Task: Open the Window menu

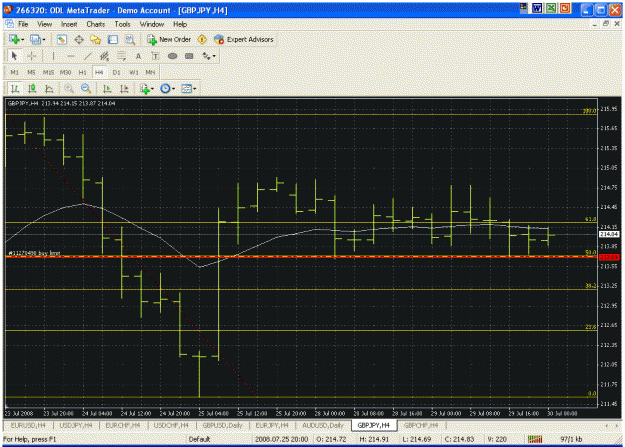Action: coord(152,24)
